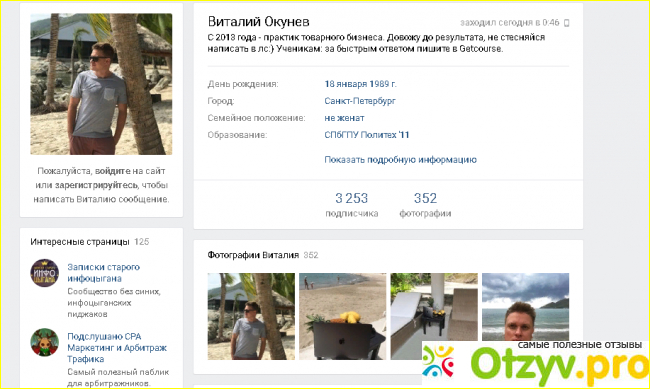This screenshot has height=389, width=650.
Task: Click the войдите login link
Action: pos(113,171)
